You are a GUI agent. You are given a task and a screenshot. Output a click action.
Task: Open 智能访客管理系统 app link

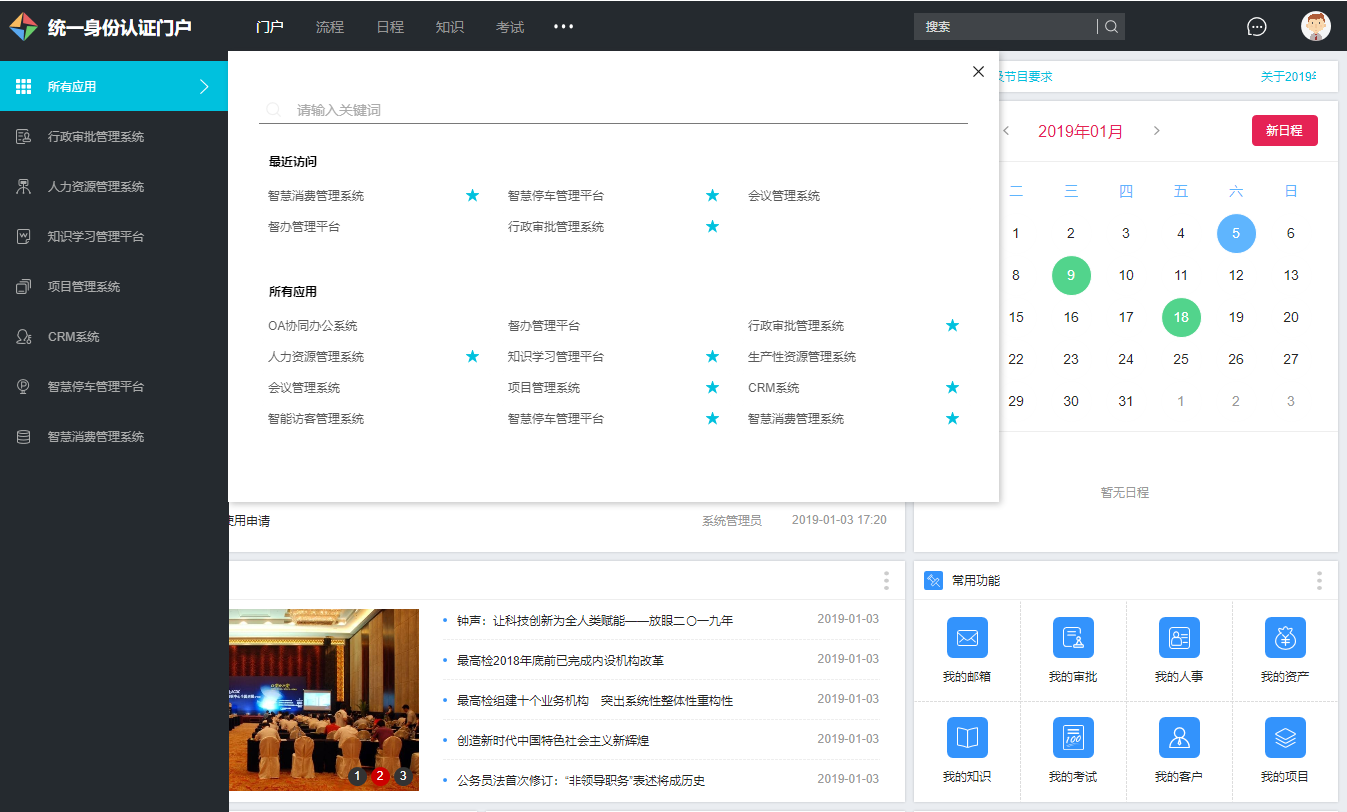tap(316, 419)
